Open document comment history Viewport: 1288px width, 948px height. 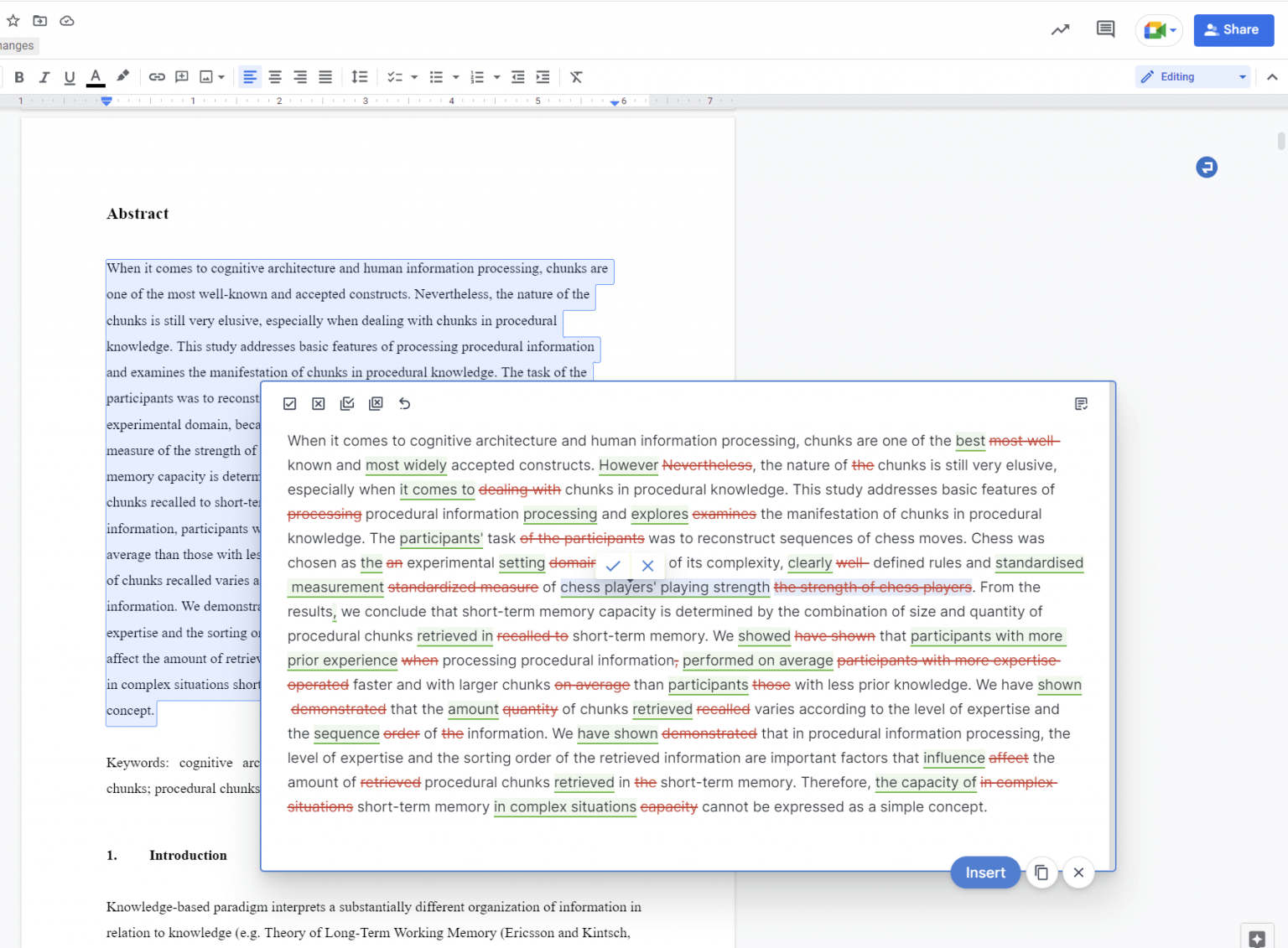1104,28
